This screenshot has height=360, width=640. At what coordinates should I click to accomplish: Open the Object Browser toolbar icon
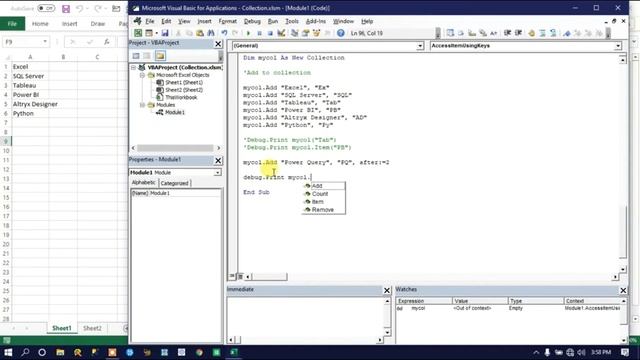316,33
